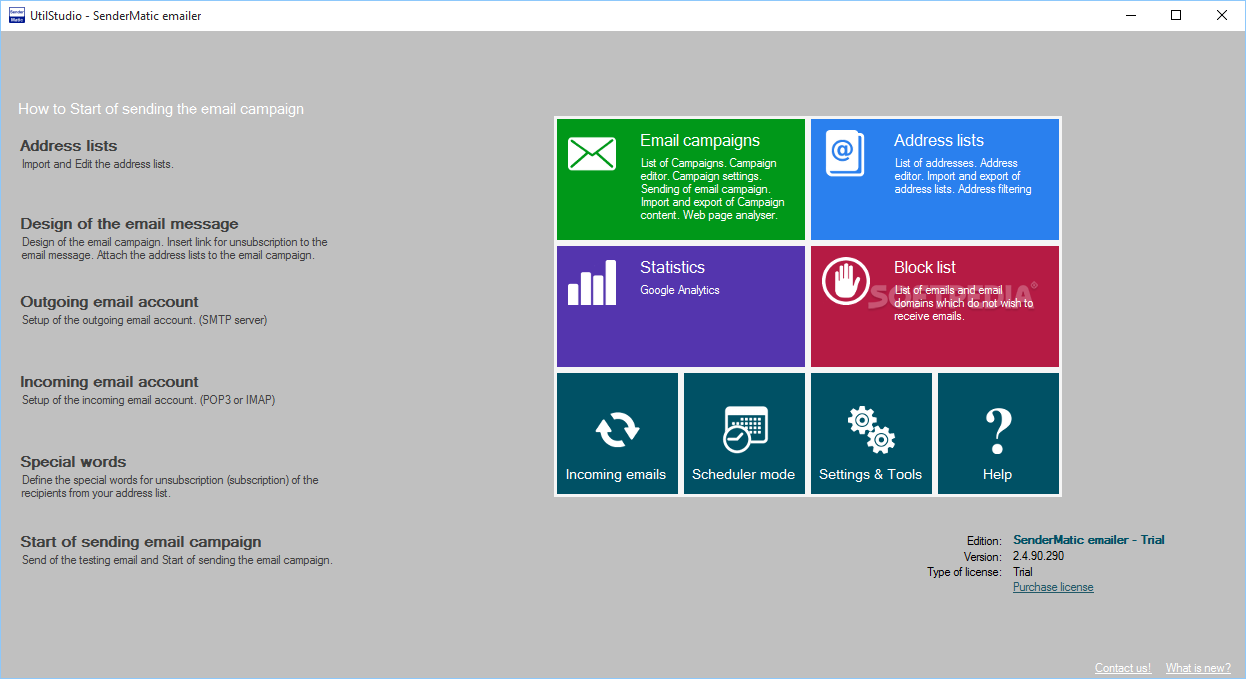Click the Design of email message description
The image size is (1246, 679).
pos(175,249)
